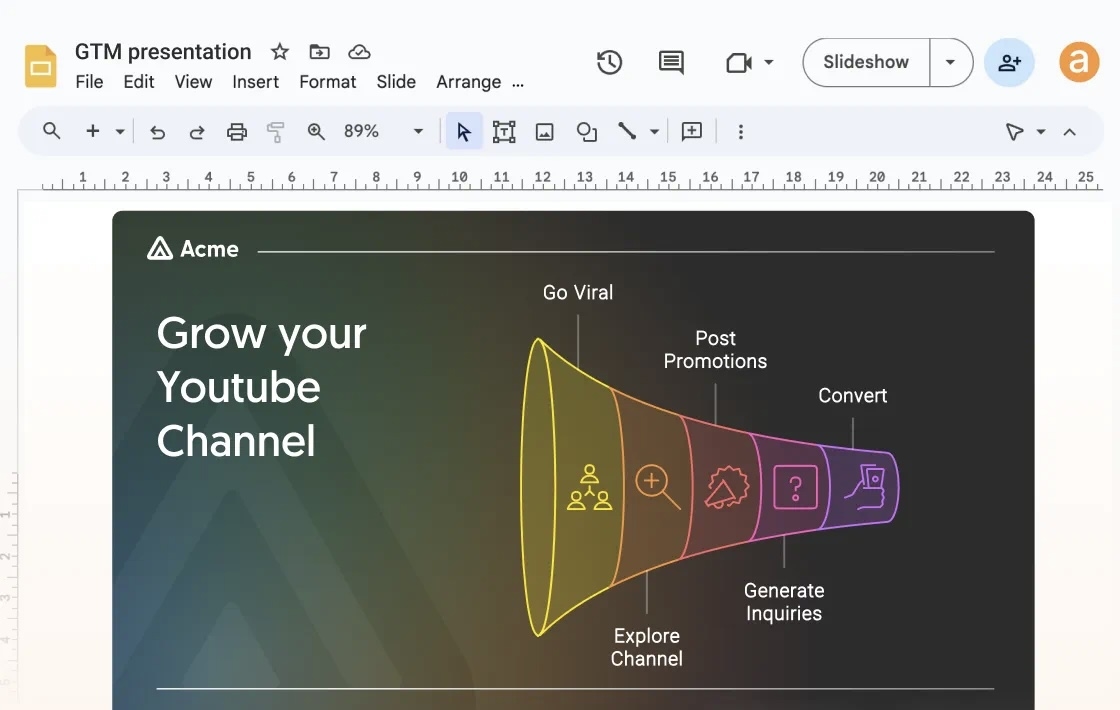Open the View menu
The height and width of the screenshot is (710, 1120).
pyautogui.click(x=193, y=82)
